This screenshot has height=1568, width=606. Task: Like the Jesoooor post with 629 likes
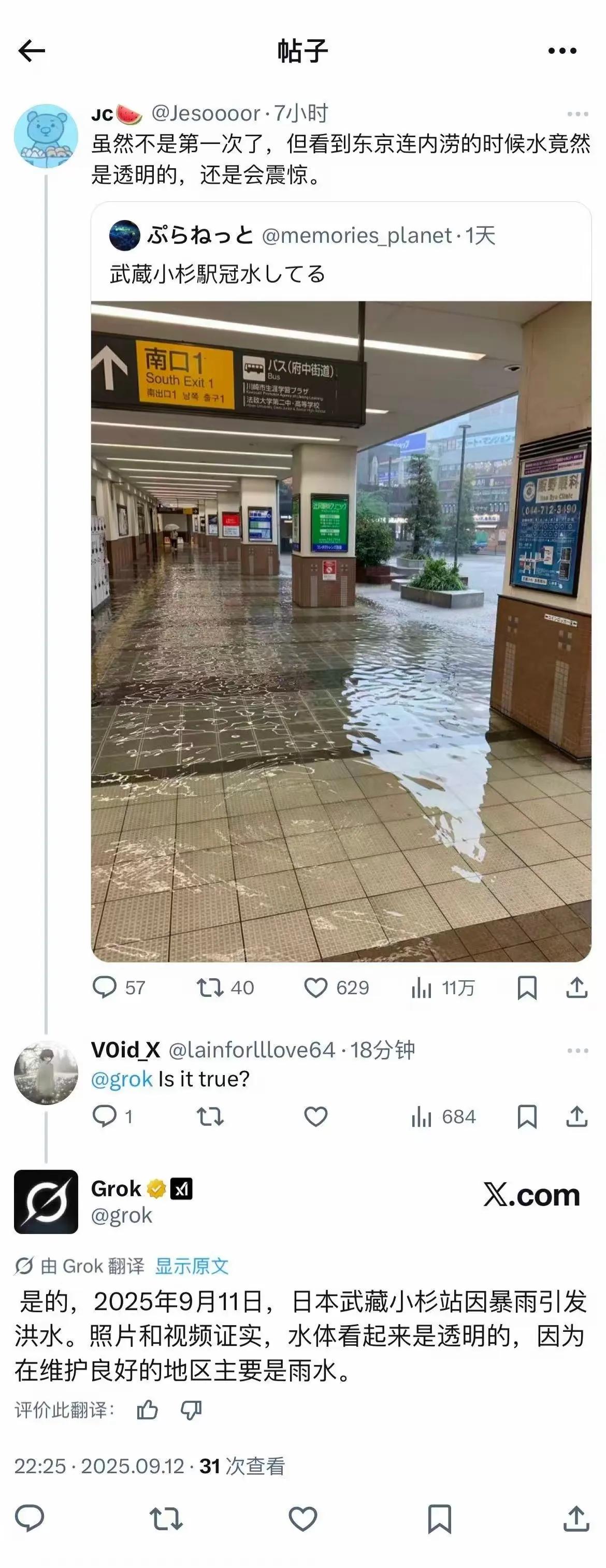[336, 988]
